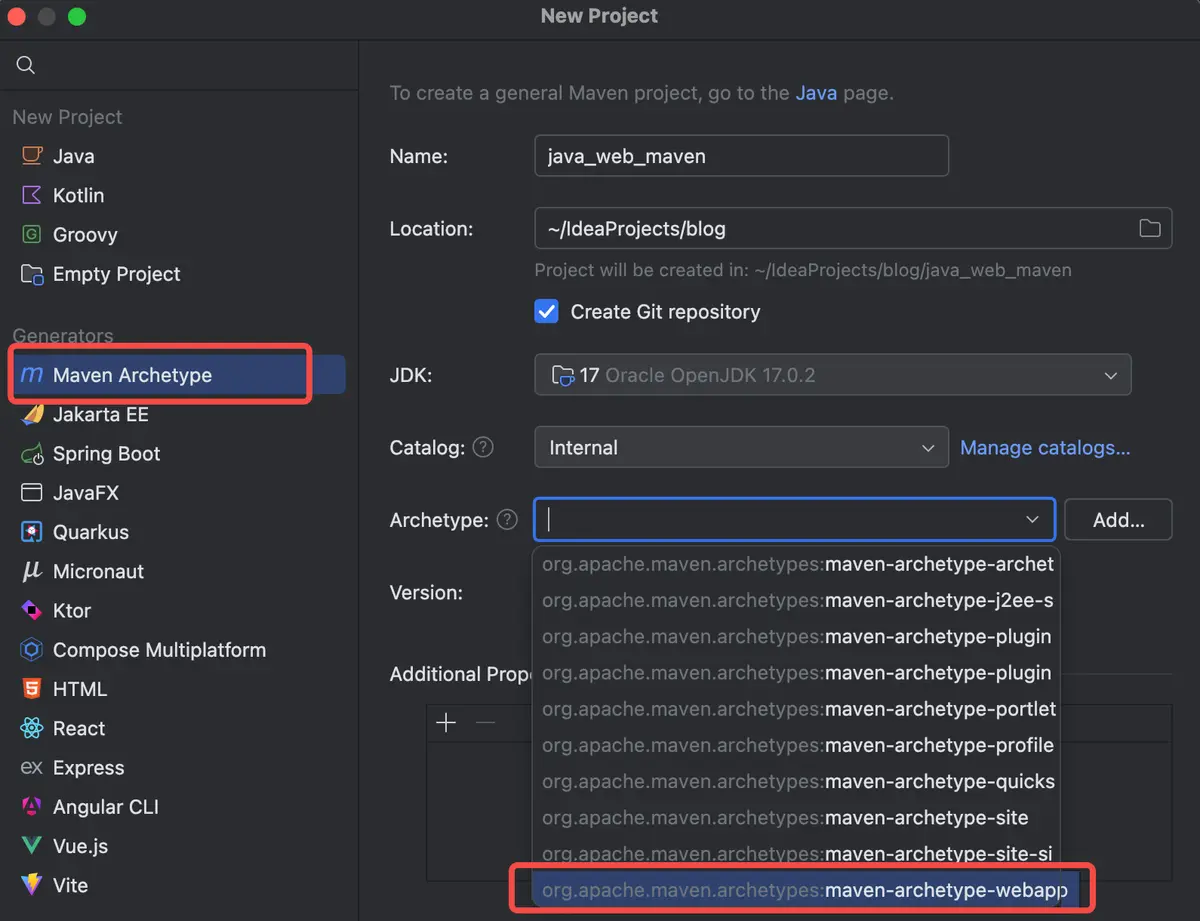Add property with plus icon
This screenshot has width=1200, height=921.
tap(446, 723)
